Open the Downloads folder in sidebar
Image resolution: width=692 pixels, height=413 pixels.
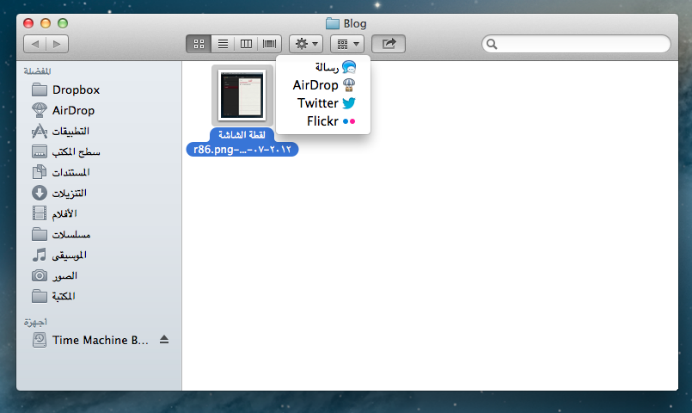click(x=69, y=193)
